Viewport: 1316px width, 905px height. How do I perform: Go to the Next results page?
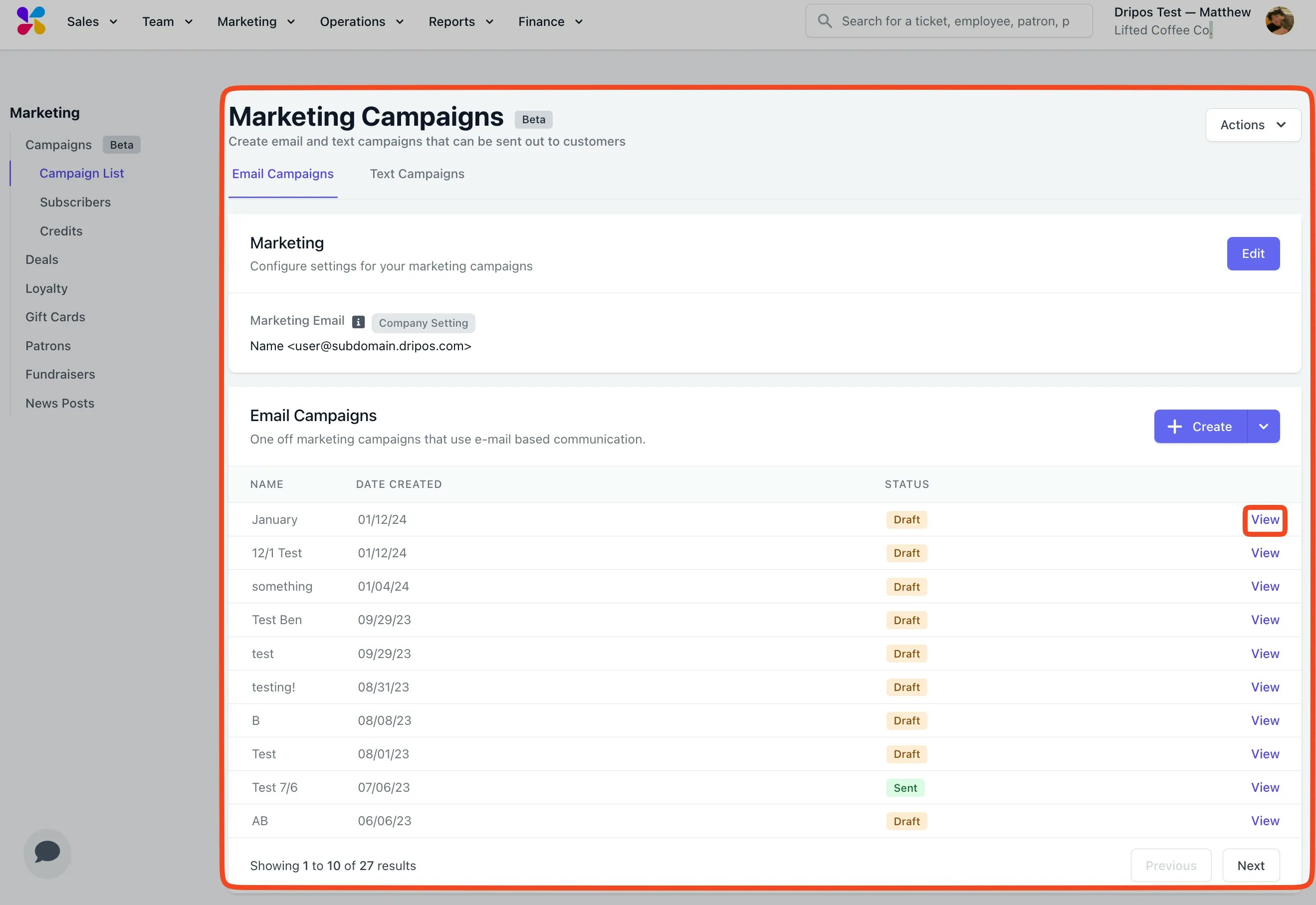[1250, 865]
